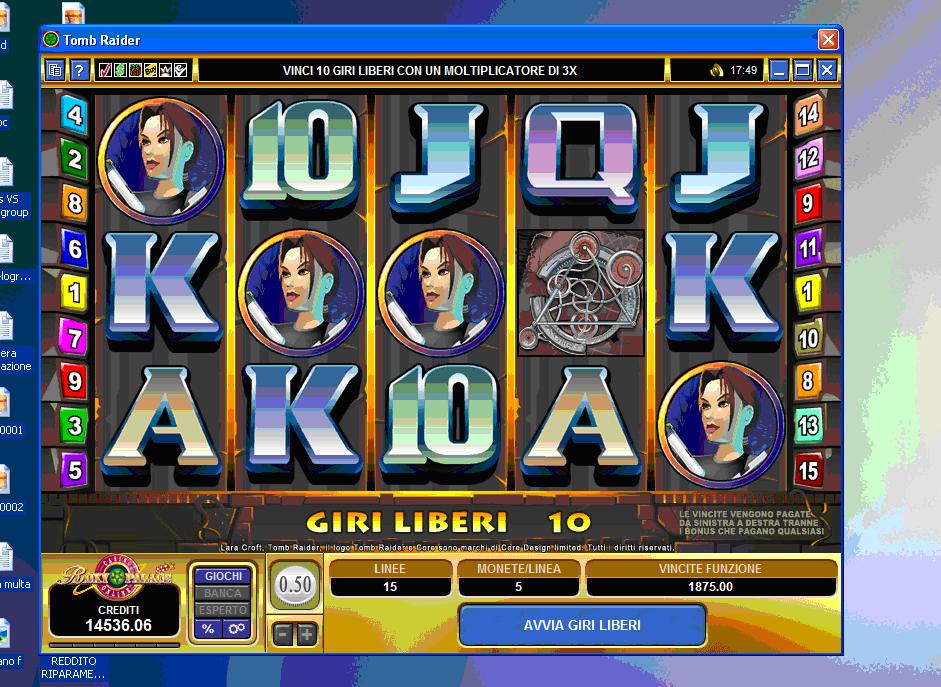Click the red checkmark toolbar icon
This screenshot has width=941, height=687.
click(x=105, y=71)
